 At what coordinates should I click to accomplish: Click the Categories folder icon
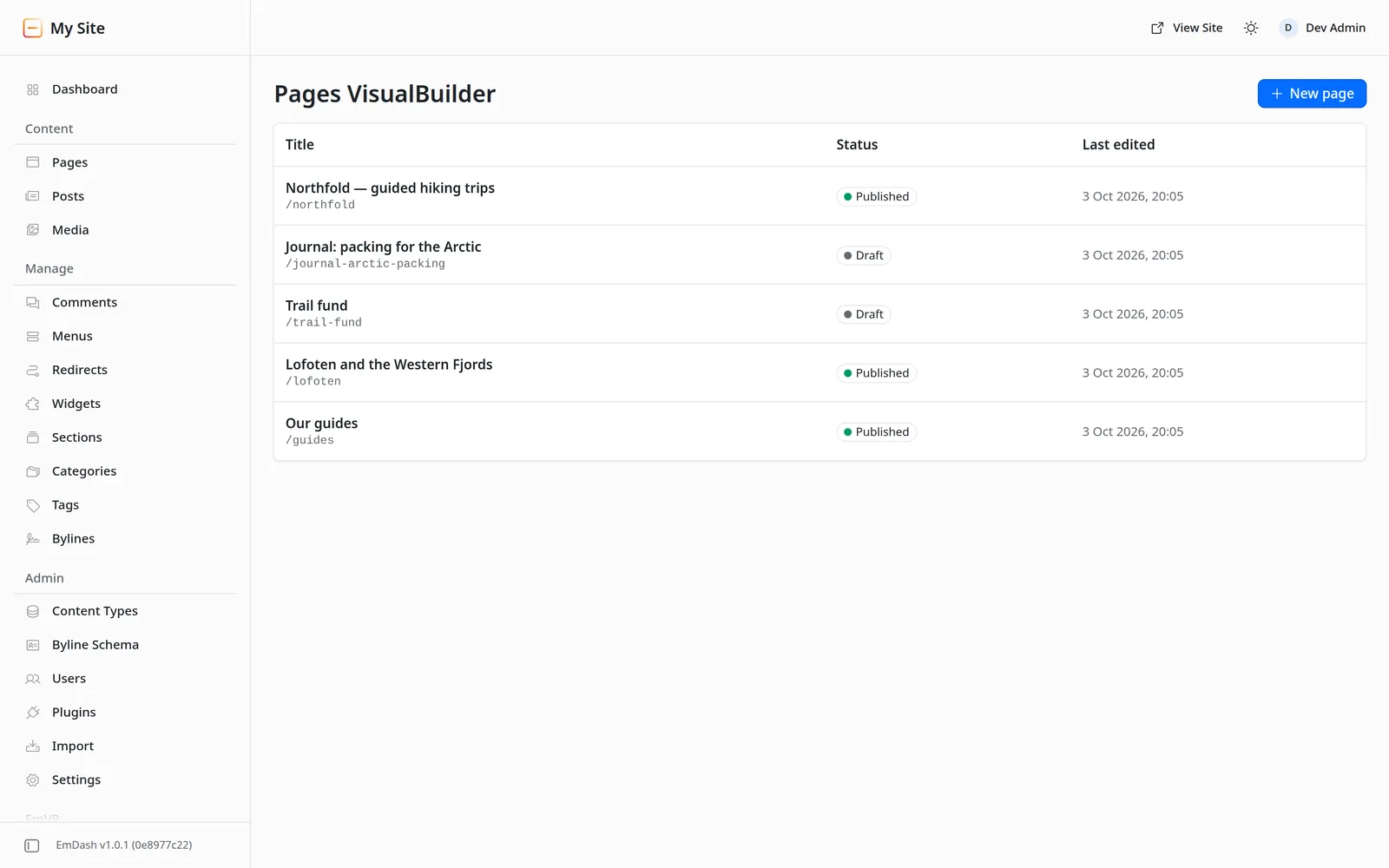tap(33, 471)
